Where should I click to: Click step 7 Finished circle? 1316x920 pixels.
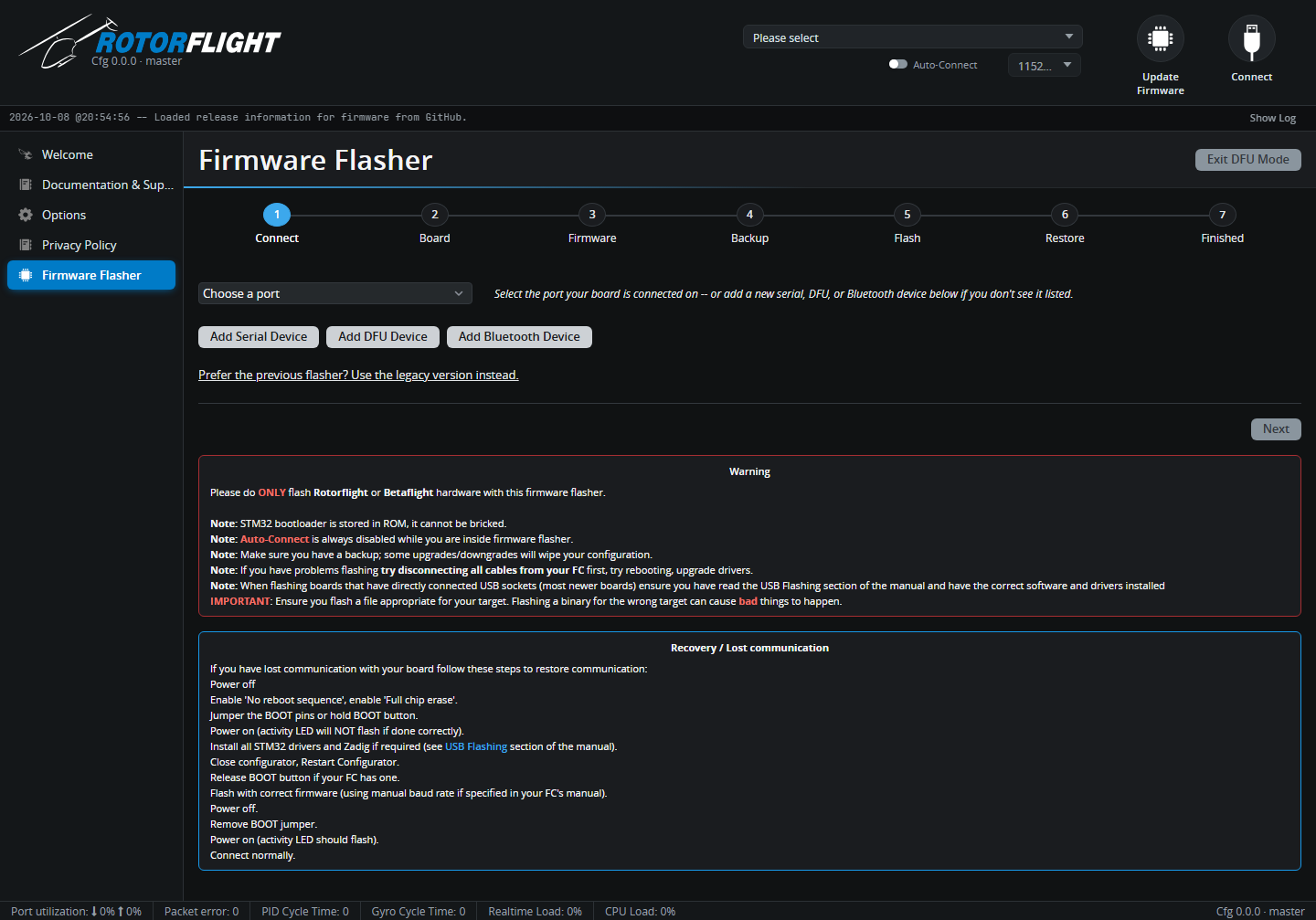coord(1223,215)
